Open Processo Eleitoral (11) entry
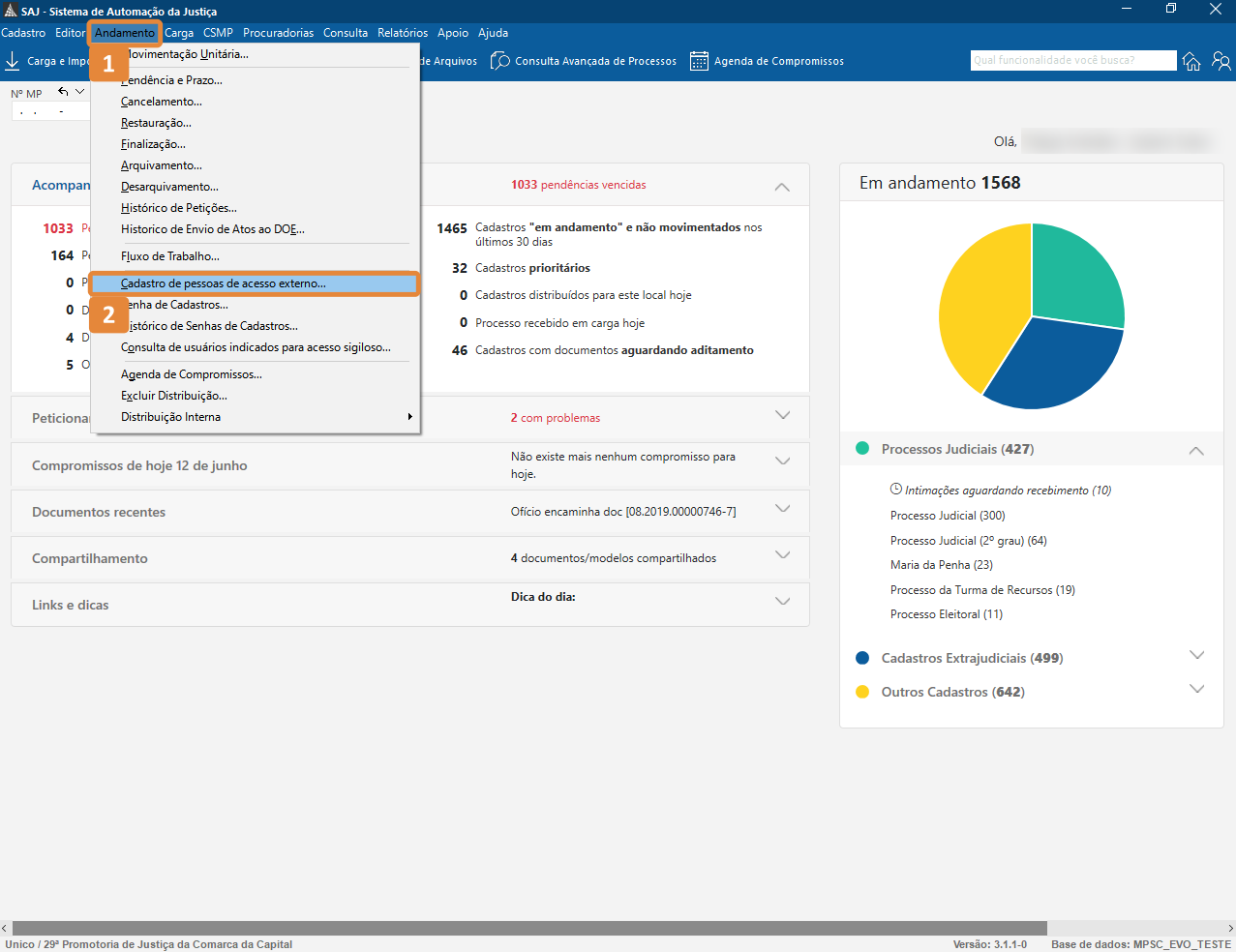This screenshot has width=1236, height=952. [947, 614]
